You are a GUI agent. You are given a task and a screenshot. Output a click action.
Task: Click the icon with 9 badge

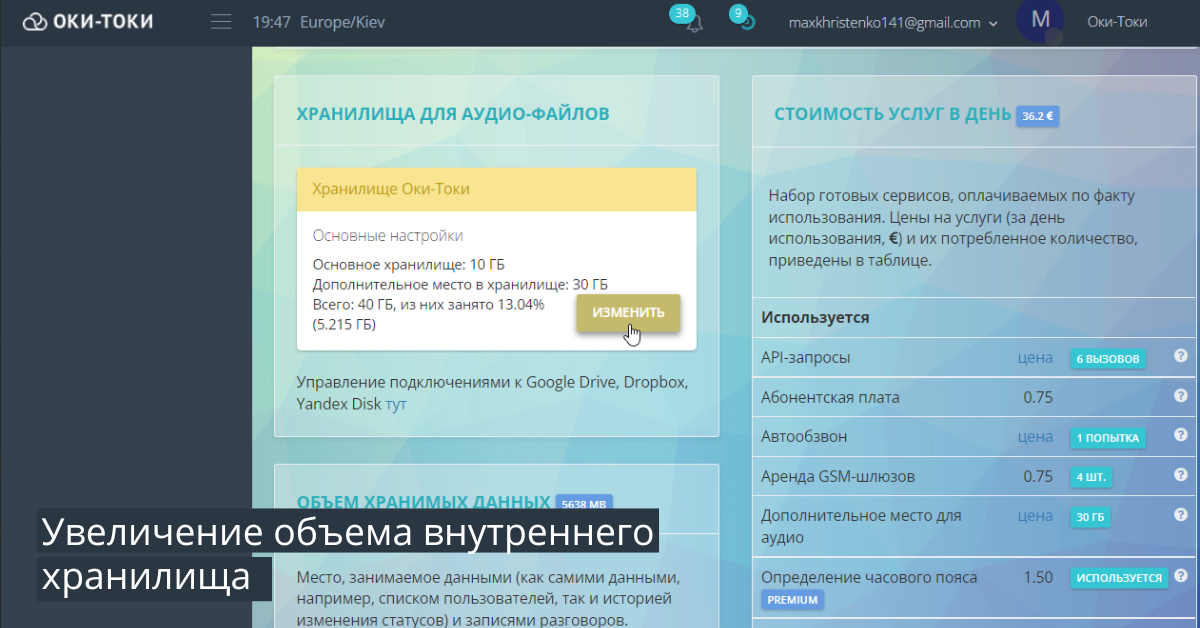click(x=747, y=22)
